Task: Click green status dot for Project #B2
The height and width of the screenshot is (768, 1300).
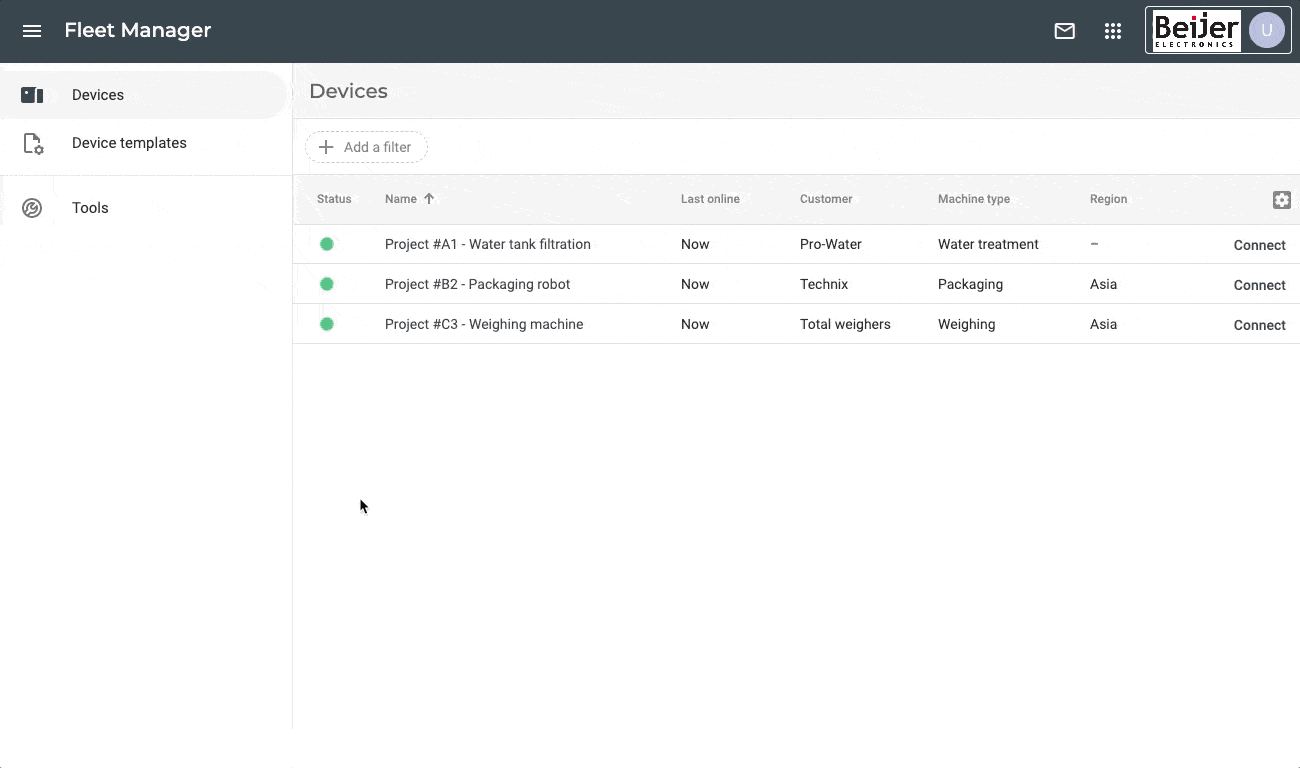Action: [x=327, y=284]
